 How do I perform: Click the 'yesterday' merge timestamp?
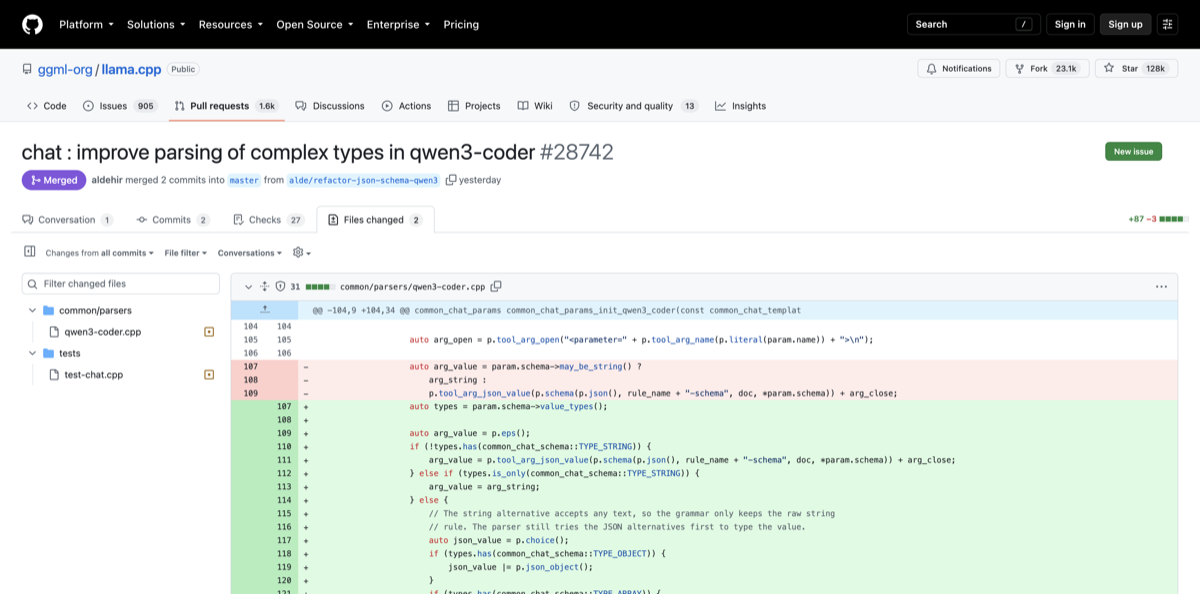click(481, 180)
